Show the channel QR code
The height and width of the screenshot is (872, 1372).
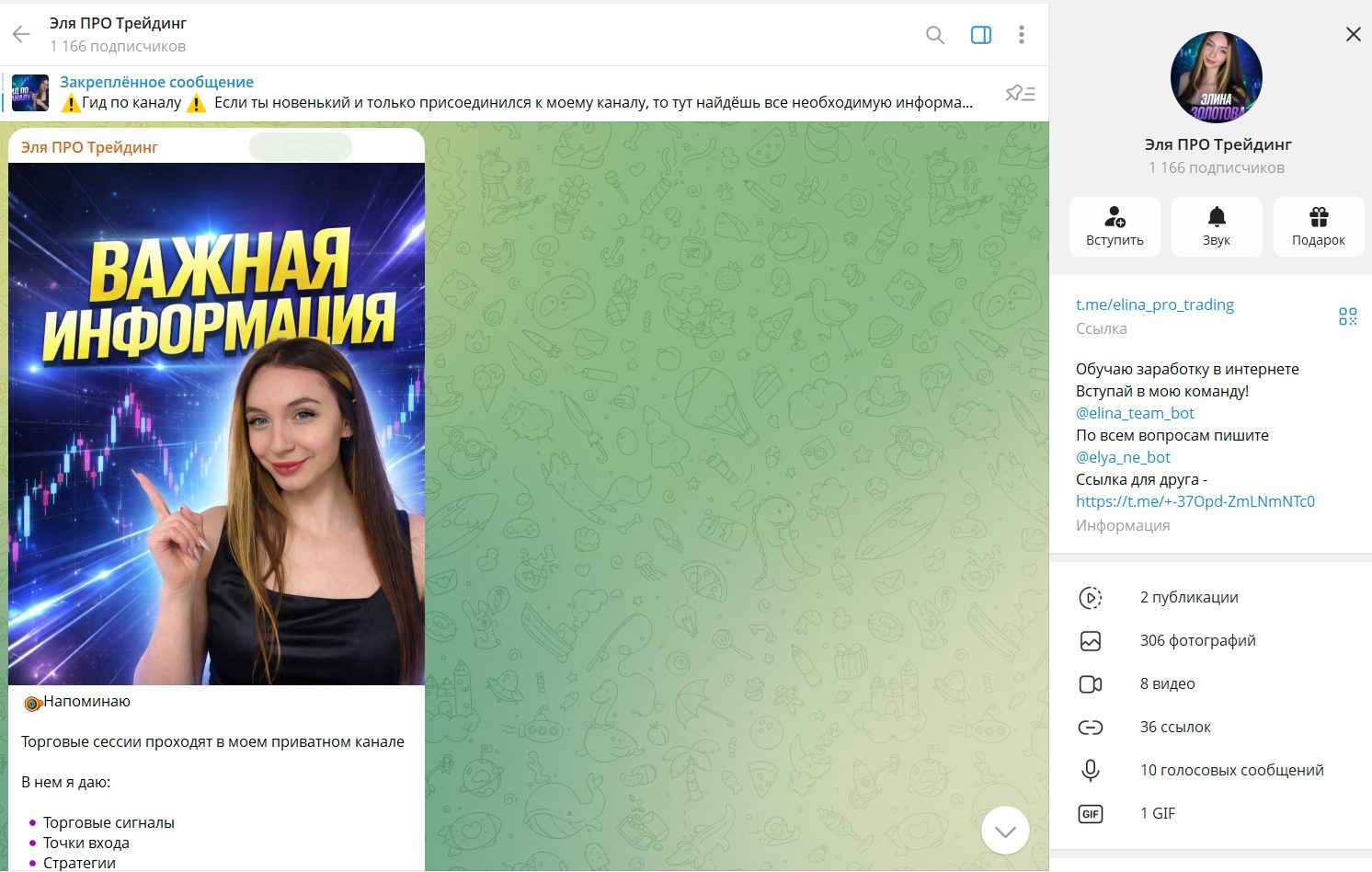coord(1348,316)
